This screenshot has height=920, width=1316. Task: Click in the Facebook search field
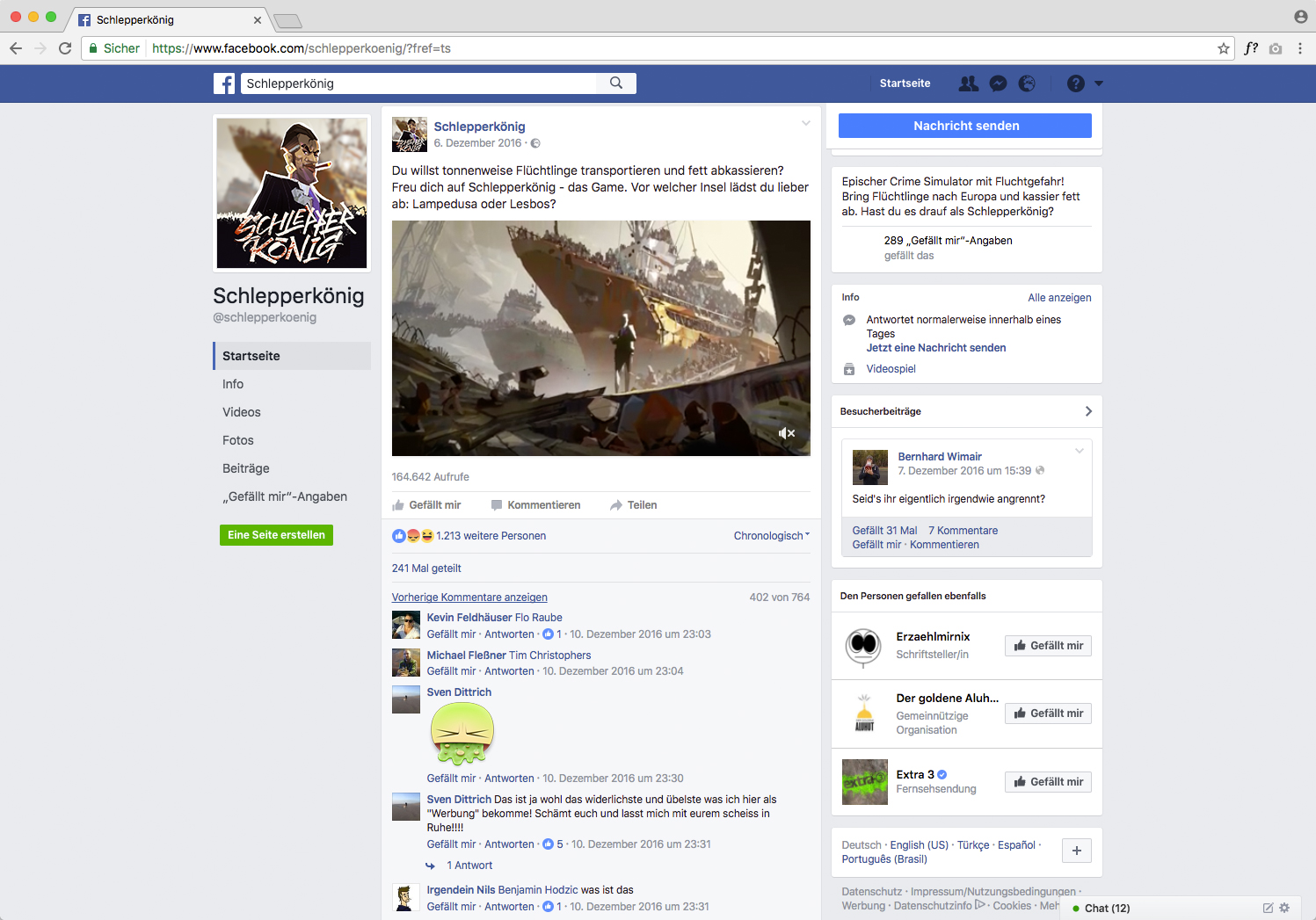tap(418, 83)
